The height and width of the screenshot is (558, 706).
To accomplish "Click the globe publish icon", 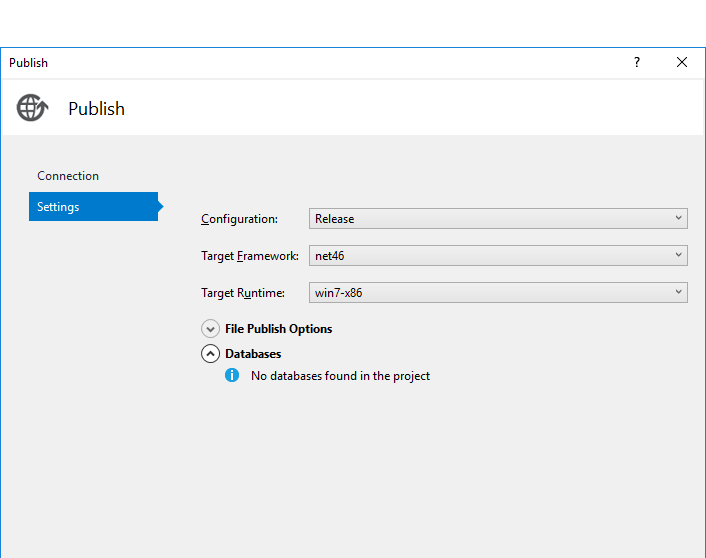I will pyautogui.click(x=32, y=108).
